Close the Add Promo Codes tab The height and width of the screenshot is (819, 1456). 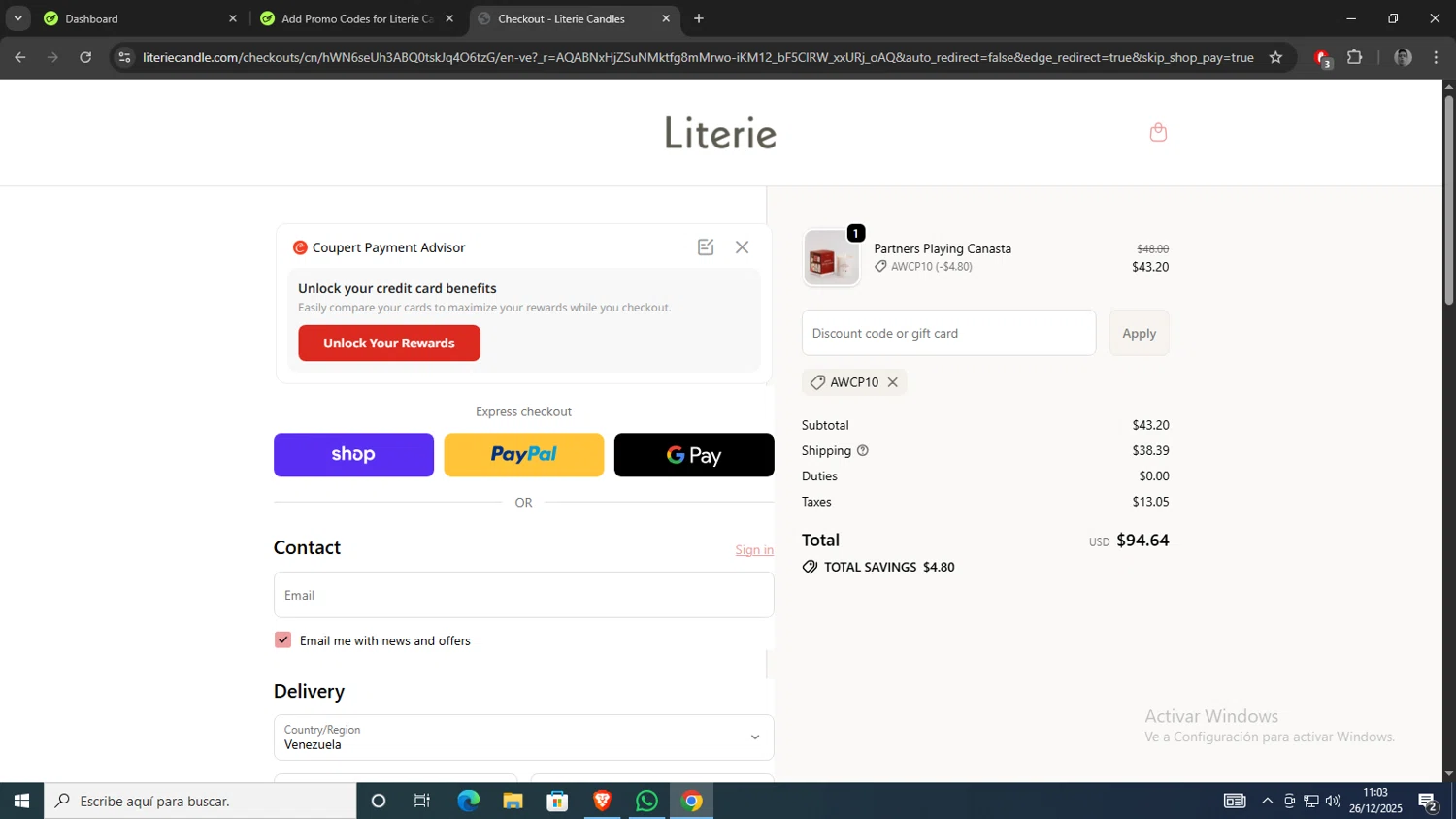coord(449,18)
